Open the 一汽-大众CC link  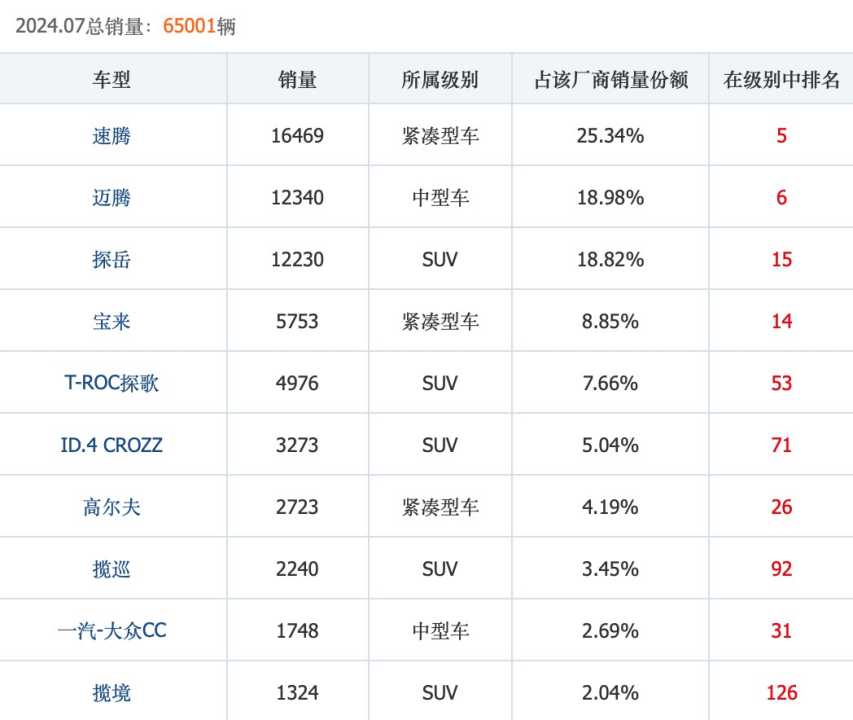click(112, 631)
